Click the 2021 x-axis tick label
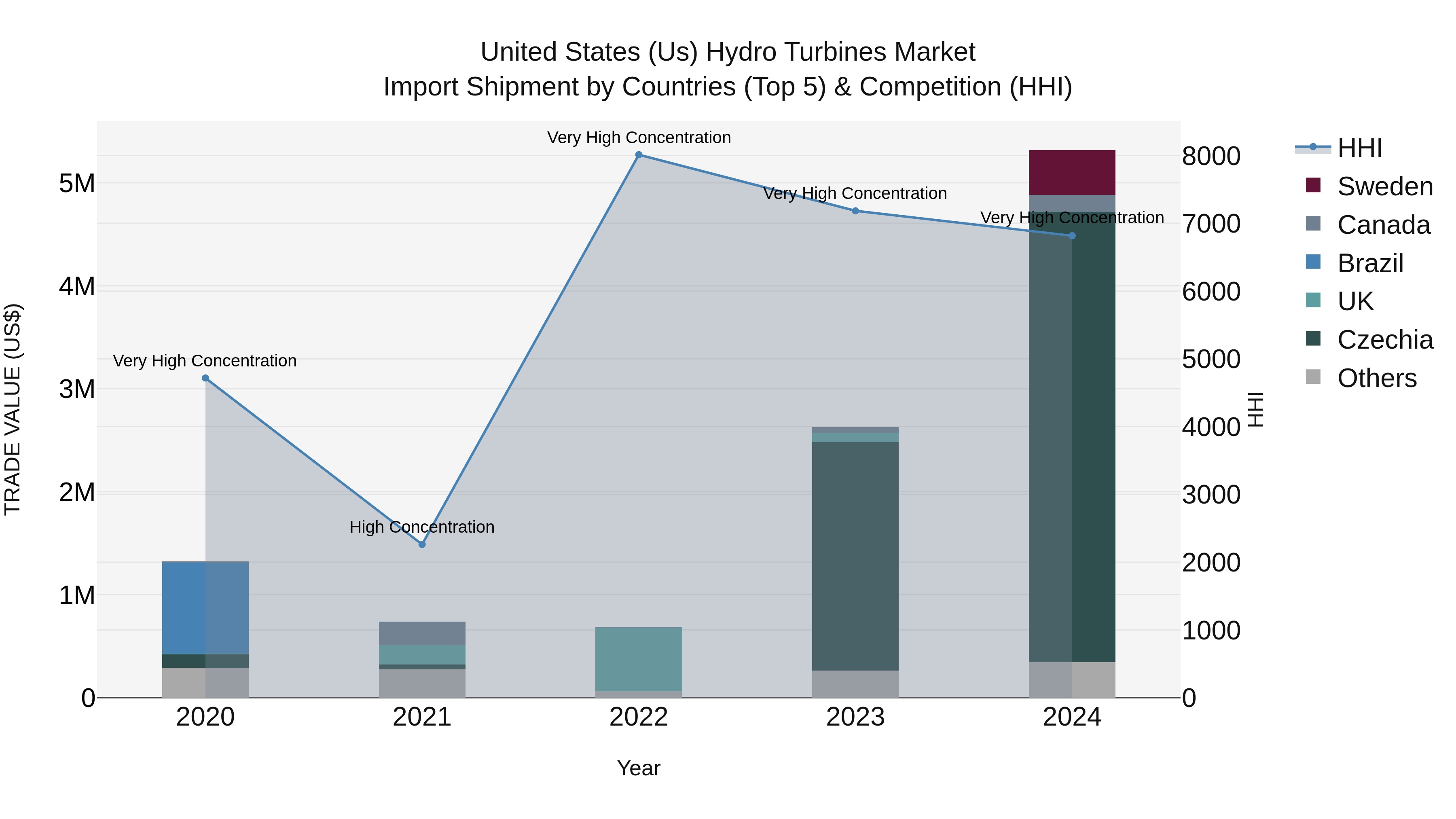Image resolution: width=1456 pixels, height=819 pixels. pos(422,717)
